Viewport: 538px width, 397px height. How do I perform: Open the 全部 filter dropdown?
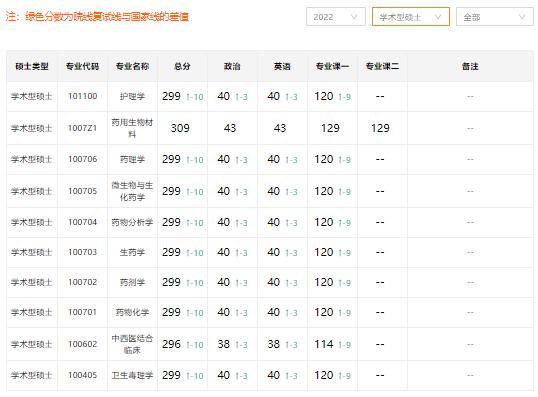click(x=495, y=17)
